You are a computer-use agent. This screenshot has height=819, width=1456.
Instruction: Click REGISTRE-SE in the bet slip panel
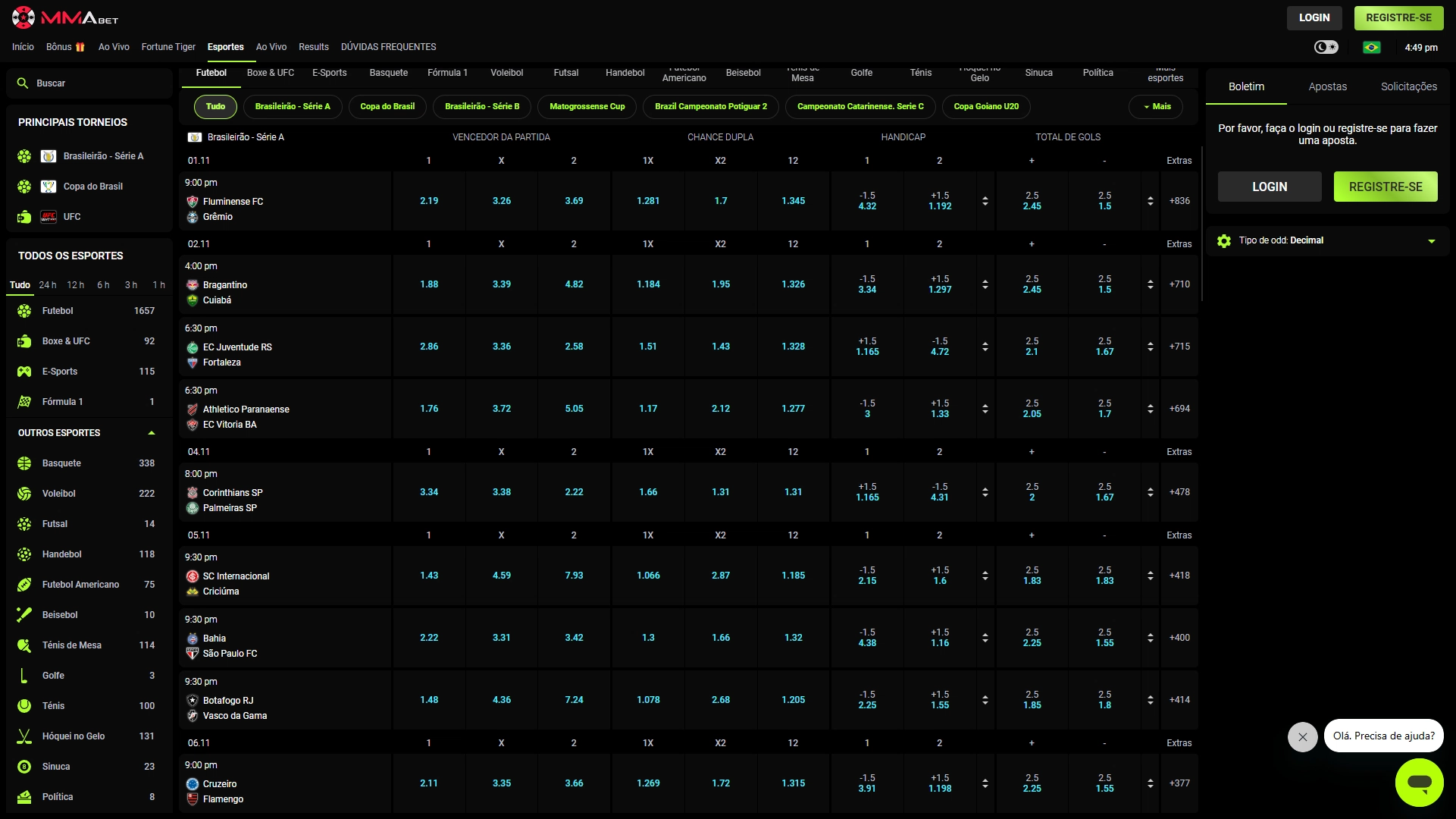coord(1385,187)
